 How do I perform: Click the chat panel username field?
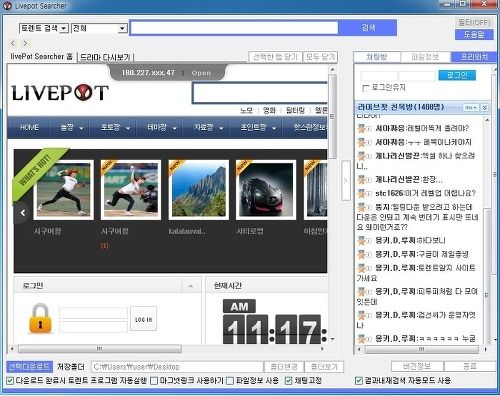click(379, 76)
